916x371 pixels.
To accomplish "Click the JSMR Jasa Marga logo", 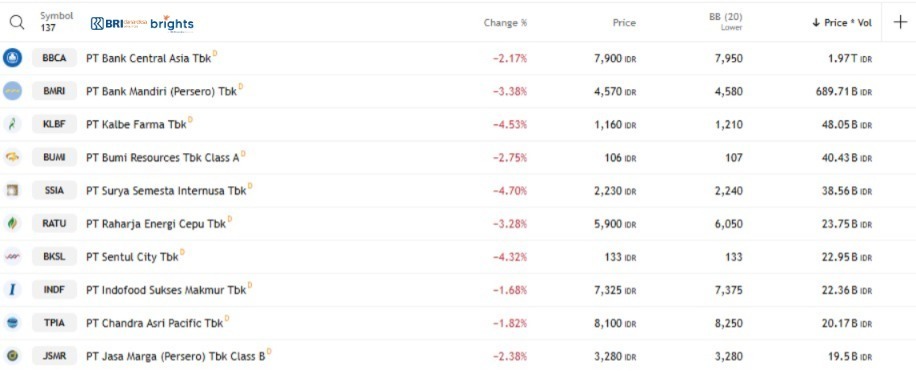I will coord(12,355).
